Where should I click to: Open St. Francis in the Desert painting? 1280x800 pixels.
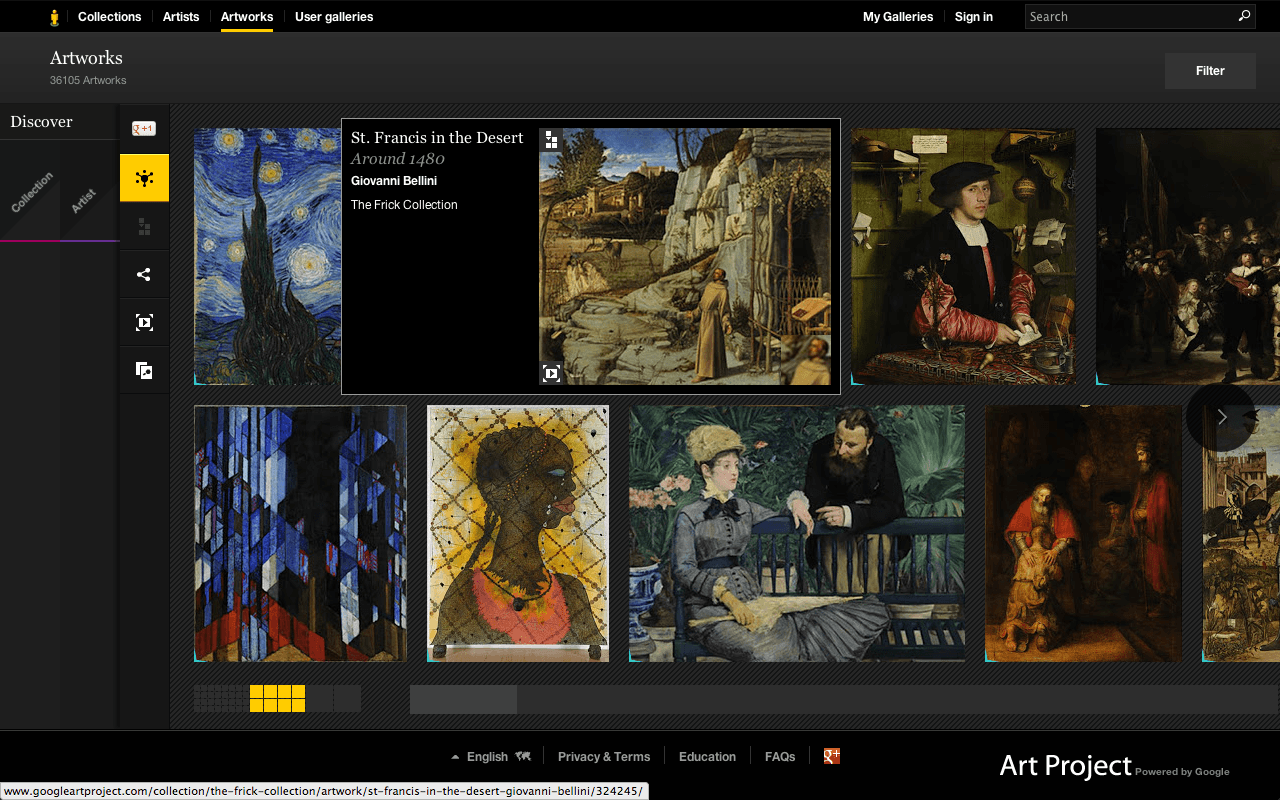tap(685, 256)
